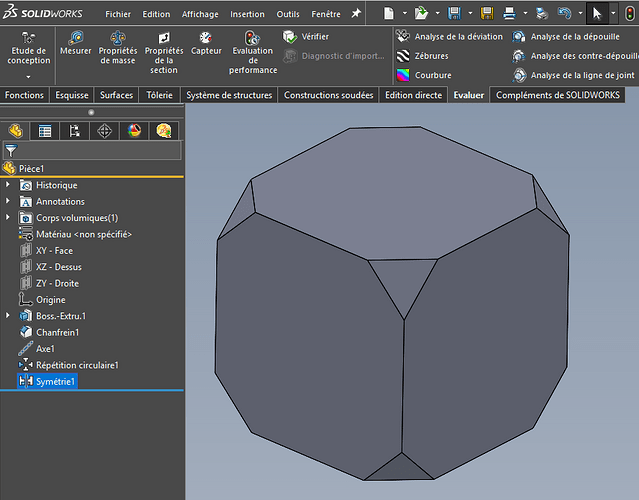Expand the Historique node

pyautogui.click(x=7, y=185)
